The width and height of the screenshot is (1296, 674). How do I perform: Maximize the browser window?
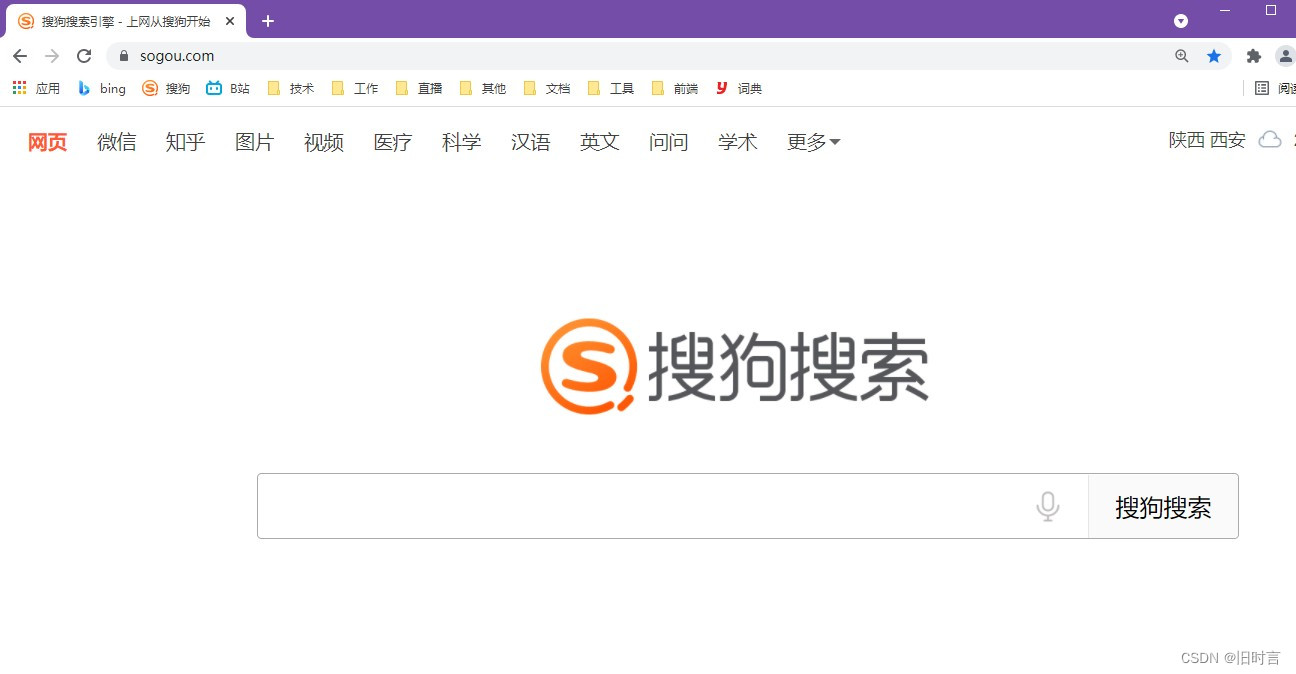[1271, 10]
